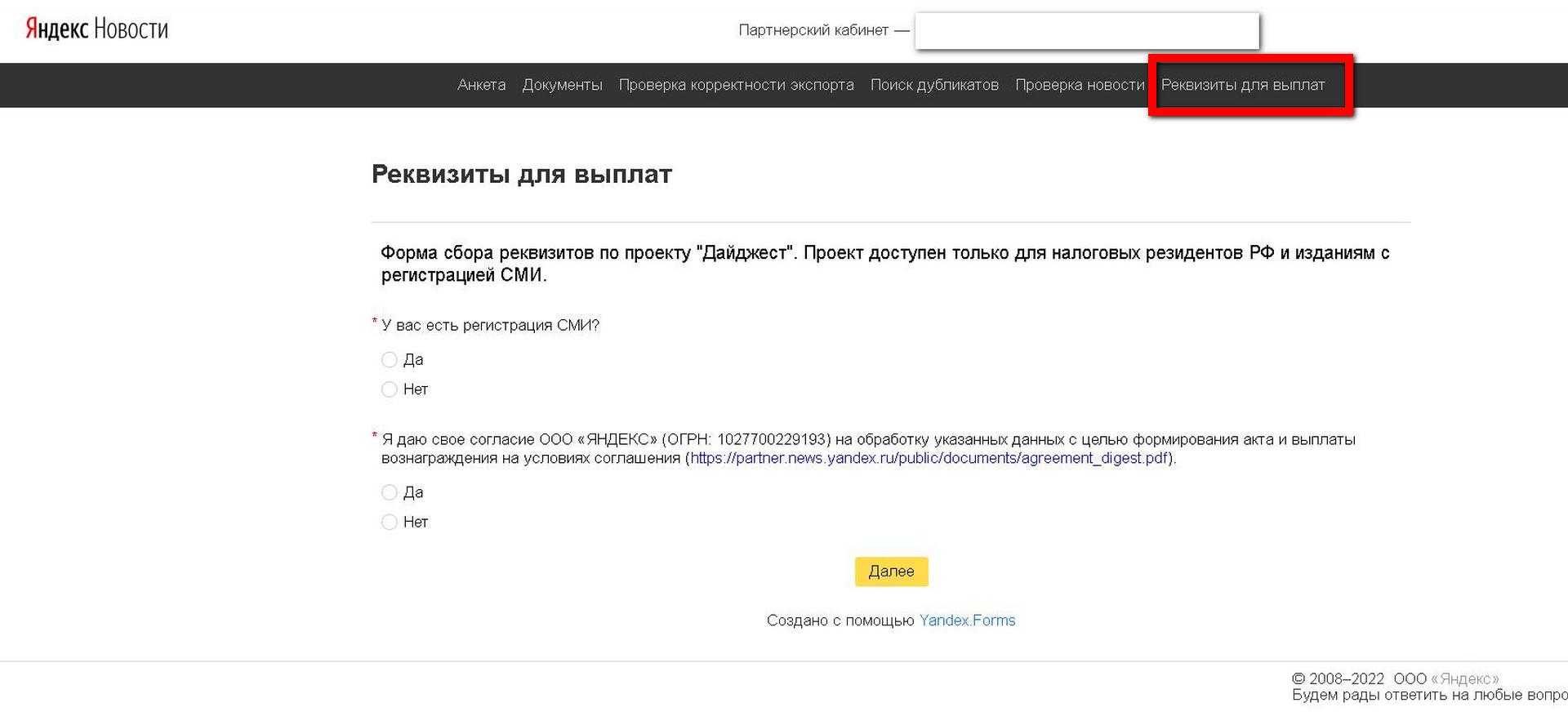Click the Я даю свое согласие ООО «ЯНДЕКС» text
Image resolution: width=1568 pixels, height=725 pixels.
[x=868, y=448]
